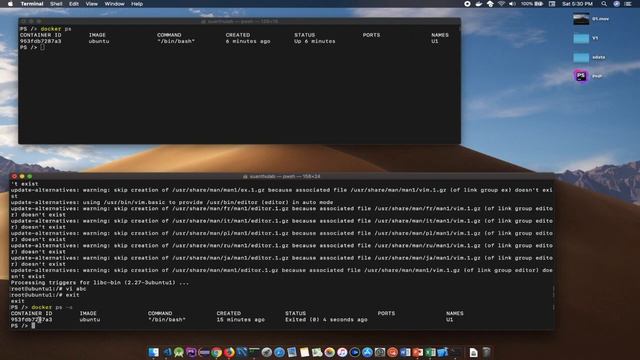Open QuickTime Player in the Dock

(355, 352)
